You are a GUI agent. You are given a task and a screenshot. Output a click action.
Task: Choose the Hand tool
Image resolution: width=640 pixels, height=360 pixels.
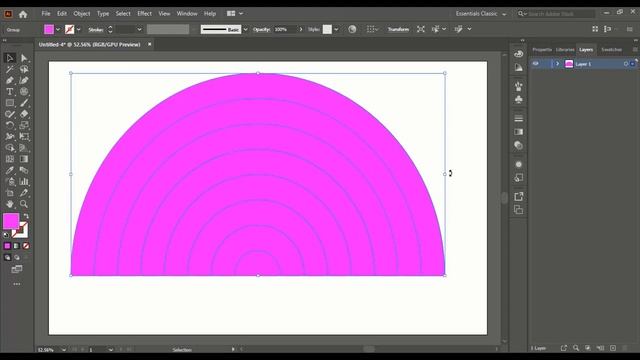pos(10,204)
